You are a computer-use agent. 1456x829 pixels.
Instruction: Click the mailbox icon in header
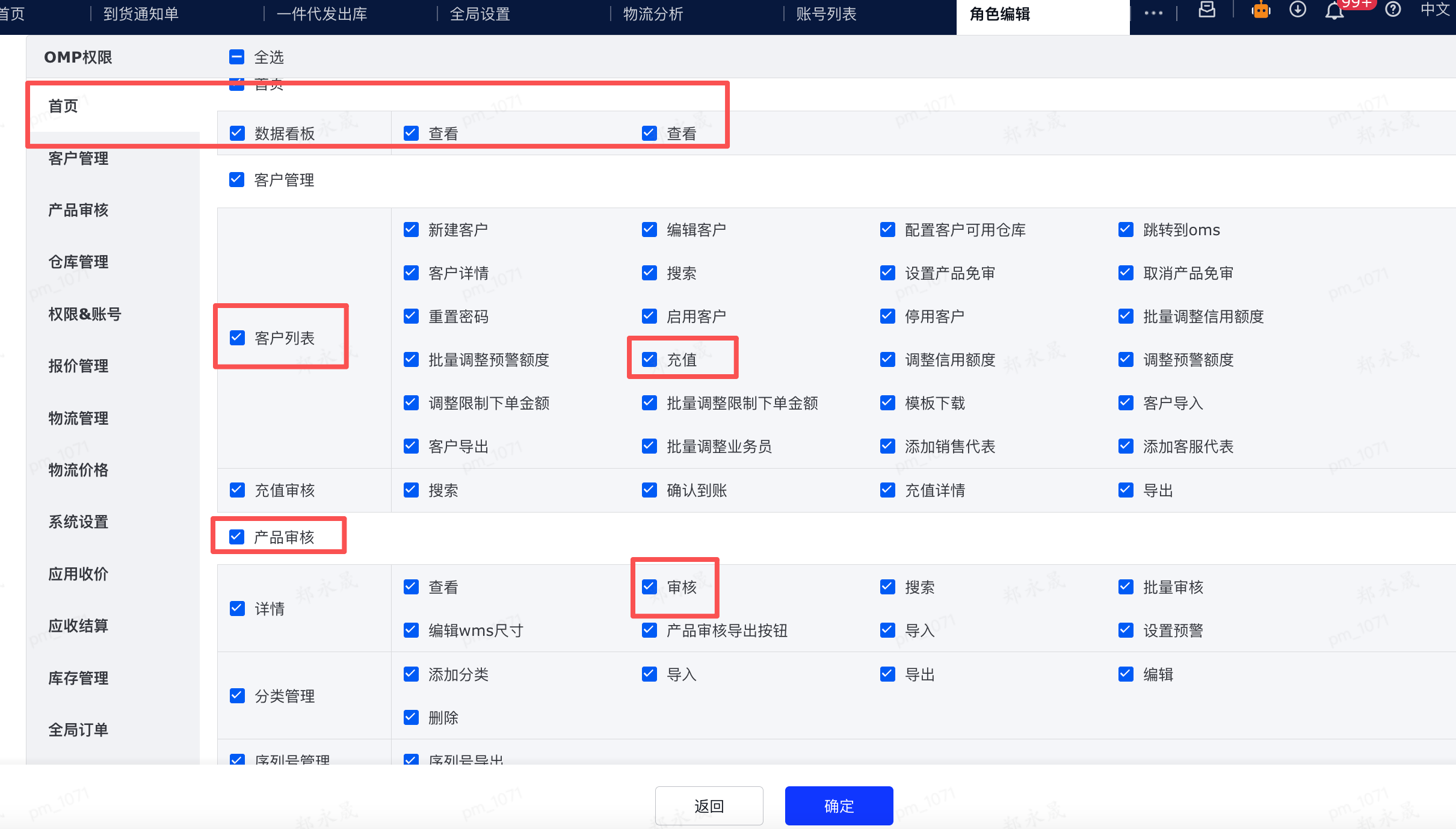(x=1207, y=10)
